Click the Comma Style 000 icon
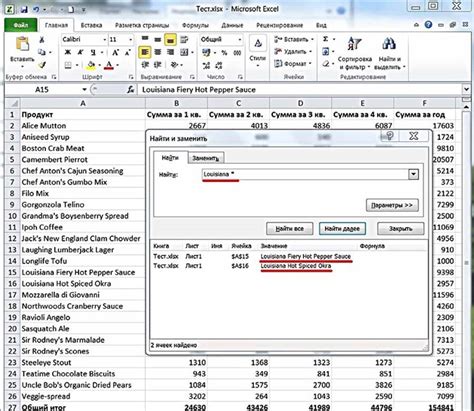The image size is (474, 411). click(237, 52)
